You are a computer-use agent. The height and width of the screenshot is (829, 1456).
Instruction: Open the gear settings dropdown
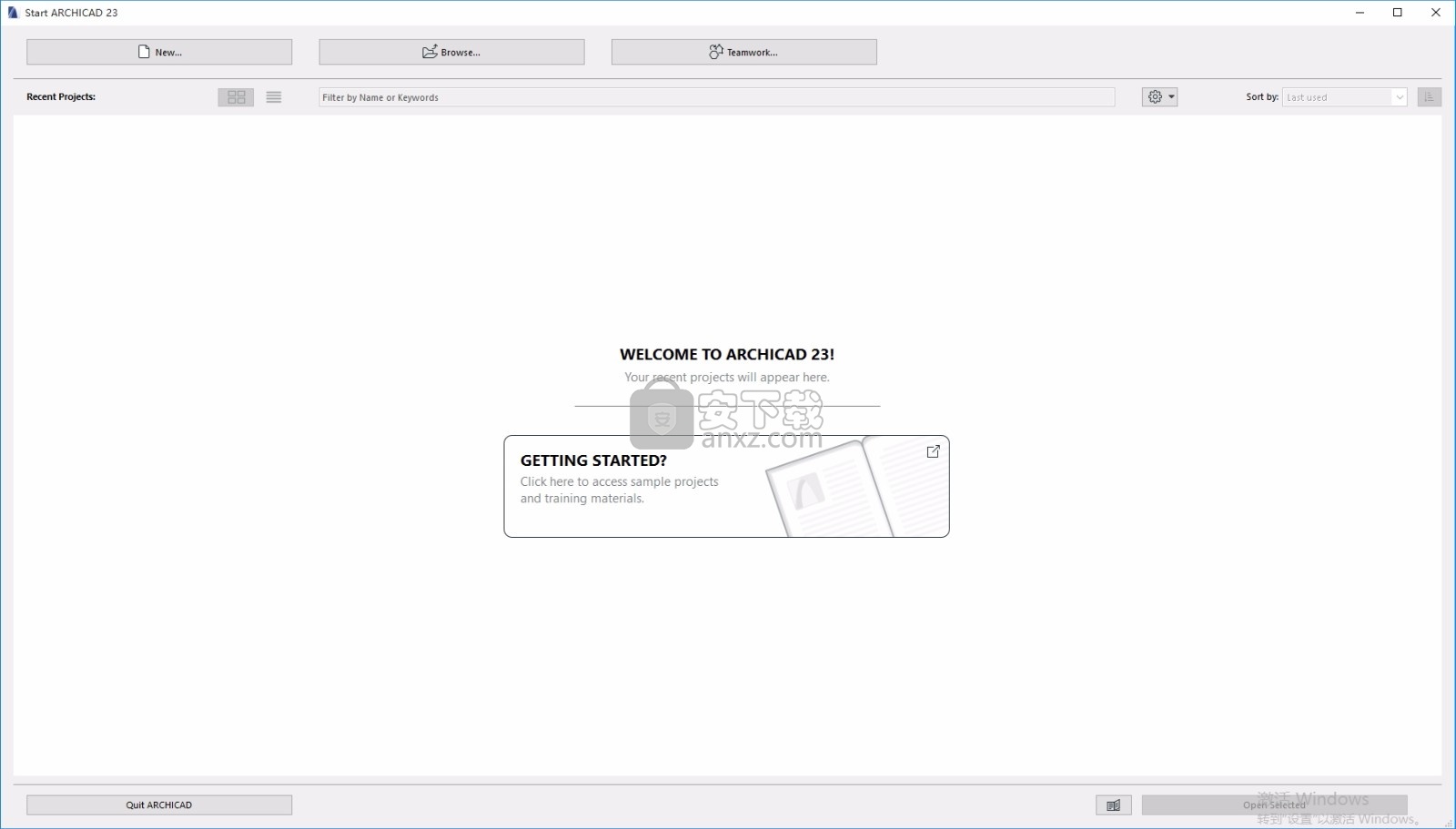[1159, 96]
